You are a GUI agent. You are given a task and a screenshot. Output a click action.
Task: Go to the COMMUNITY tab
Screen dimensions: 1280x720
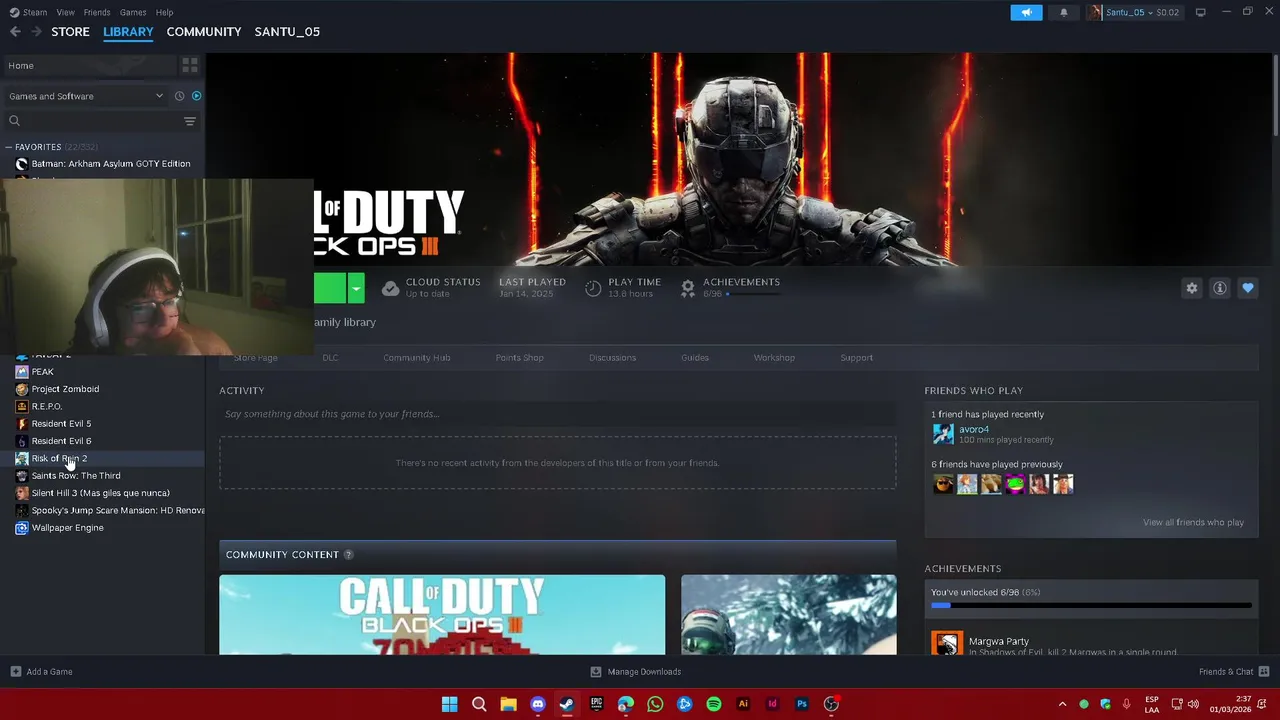[x=204, y=32]
